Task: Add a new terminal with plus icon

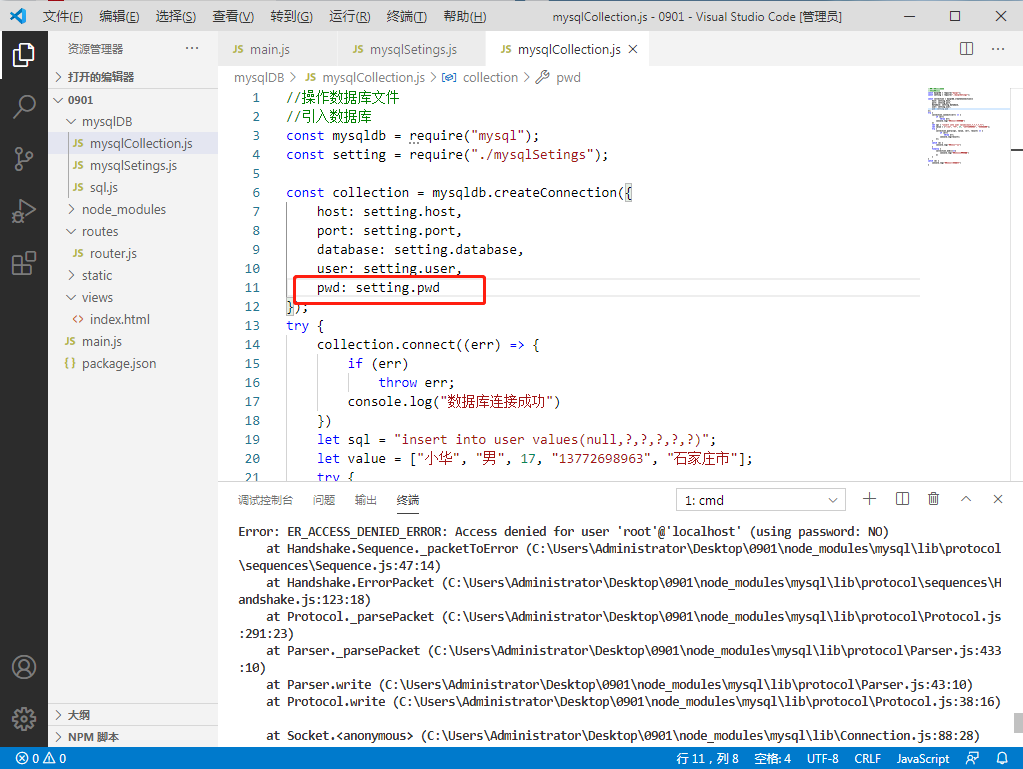Action: (x=869, y=499)
